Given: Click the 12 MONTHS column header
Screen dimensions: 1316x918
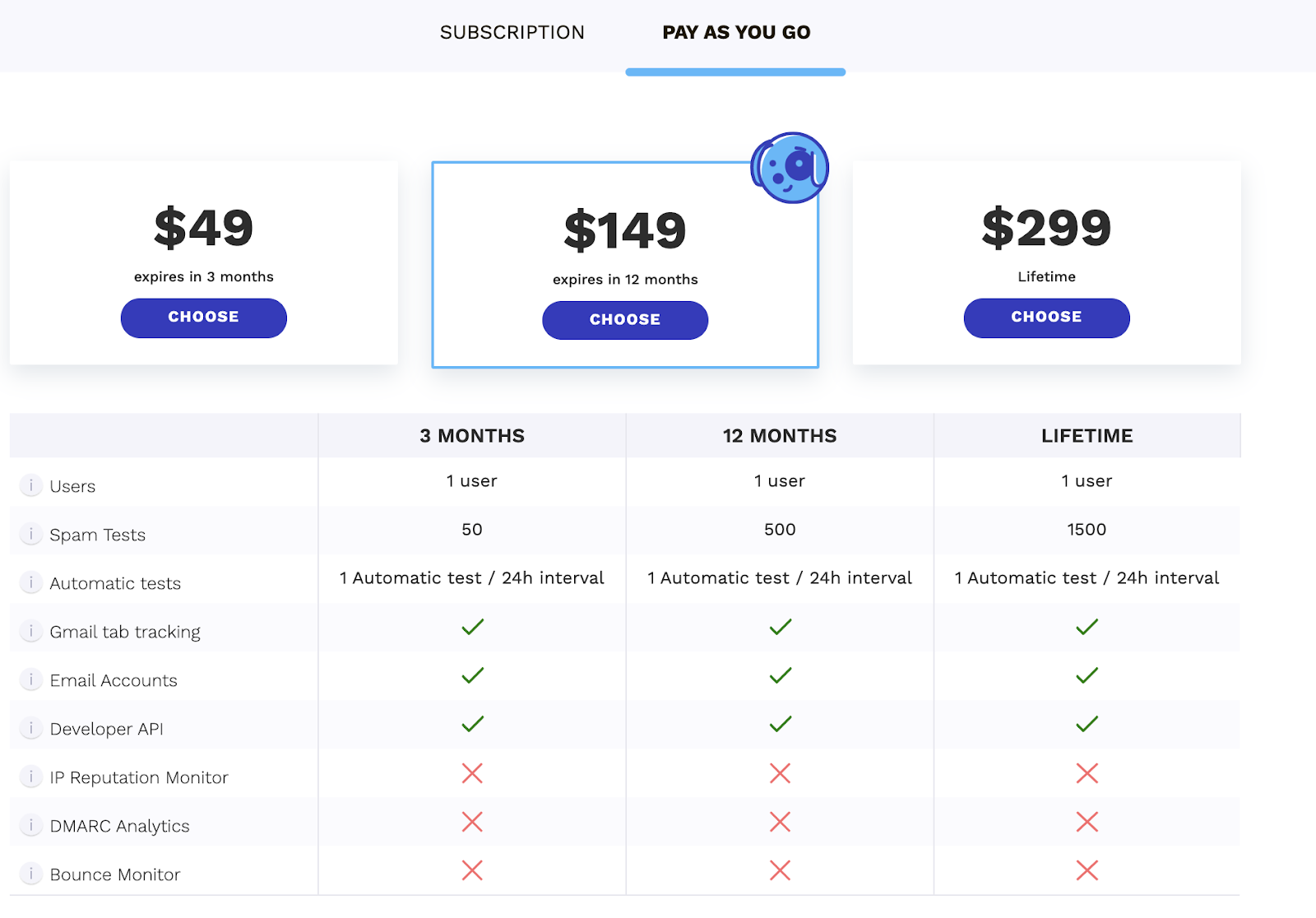Looking at the screenshot, I should point(780,436).
